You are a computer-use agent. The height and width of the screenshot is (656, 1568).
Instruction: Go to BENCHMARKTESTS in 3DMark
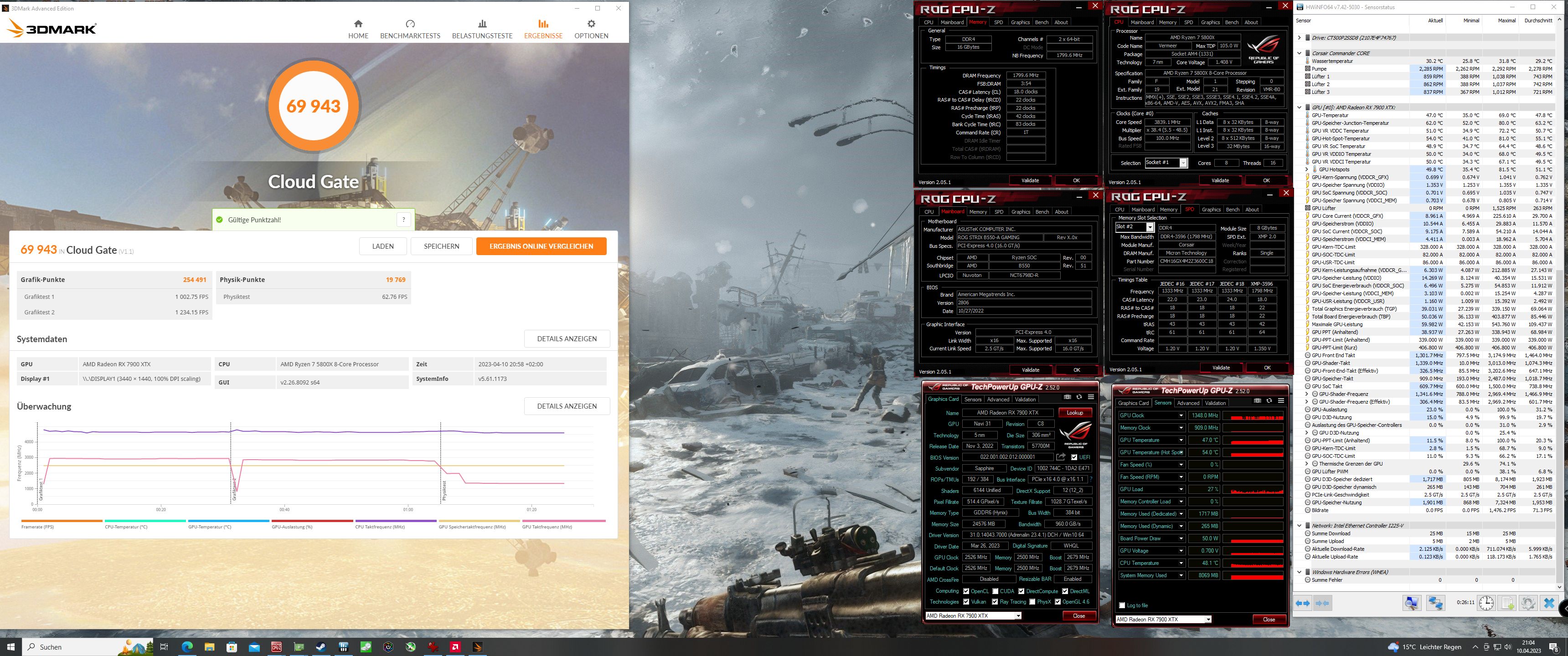point(410,29)
